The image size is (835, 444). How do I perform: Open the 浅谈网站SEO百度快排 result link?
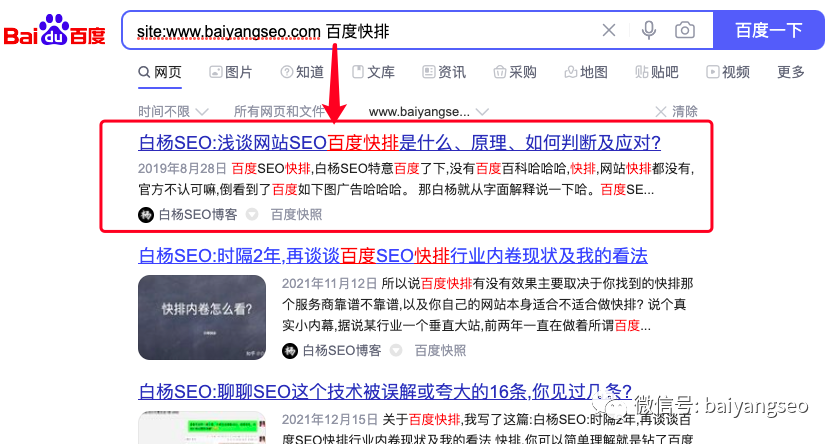click(x=399, y=142)
